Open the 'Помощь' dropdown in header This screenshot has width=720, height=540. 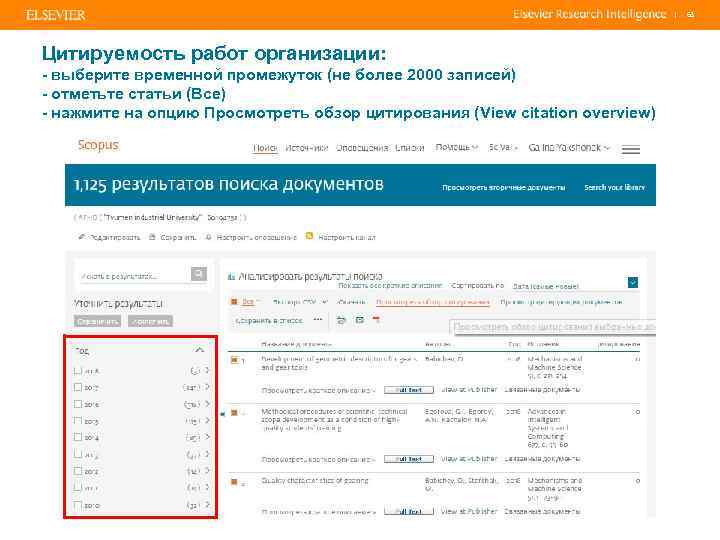tap(456, 147)
